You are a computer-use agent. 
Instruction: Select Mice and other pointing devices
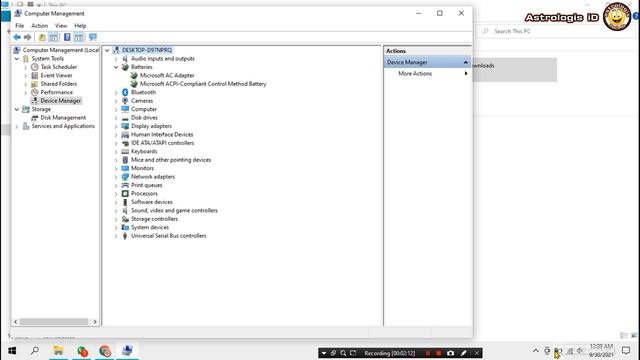coord(171,160)
